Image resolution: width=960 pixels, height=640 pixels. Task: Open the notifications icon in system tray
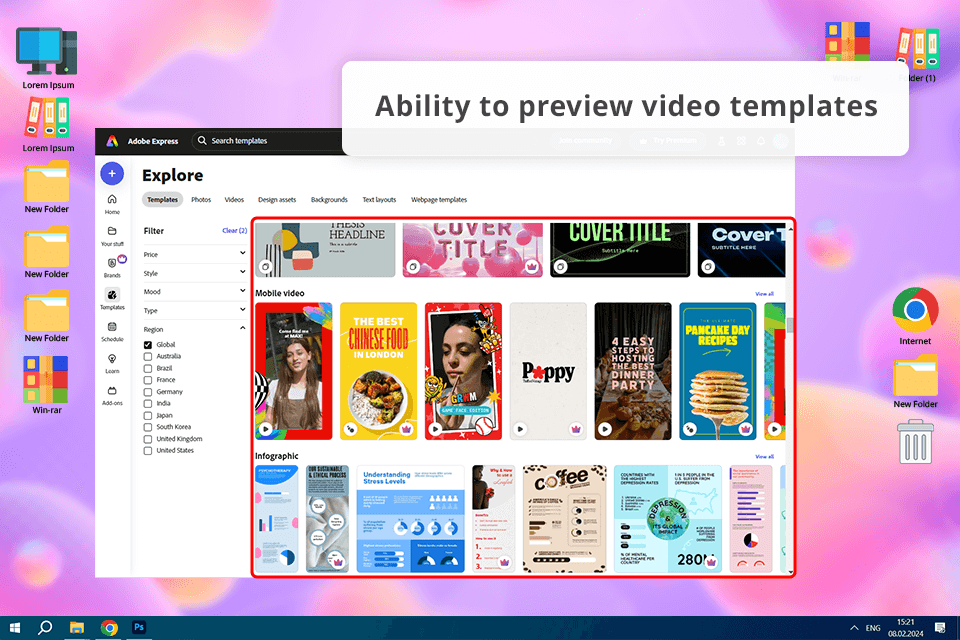940,627
